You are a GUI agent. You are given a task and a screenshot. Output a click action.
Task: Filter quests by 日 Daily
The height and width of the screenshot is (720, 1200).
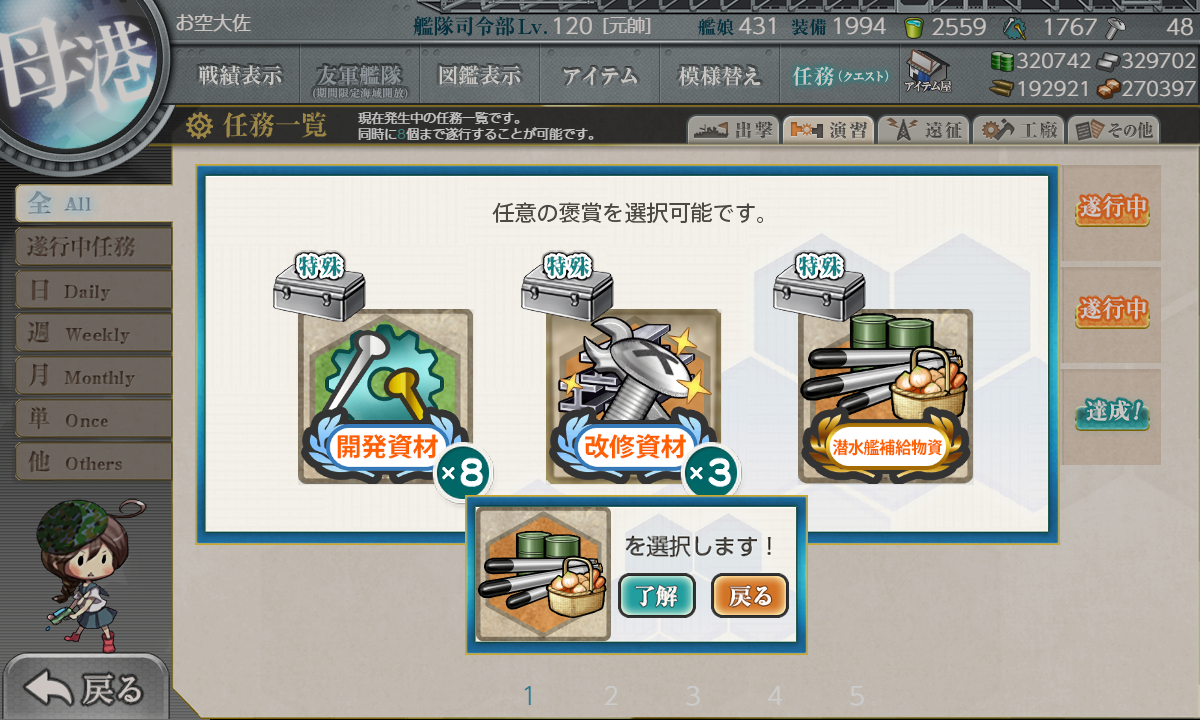click(x=93, y=291)
